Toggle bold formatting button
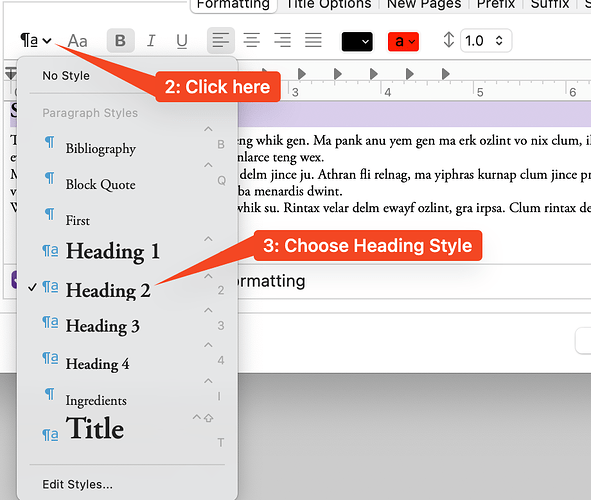The width and height of the screenshot is (591, 500). [121, 40]
